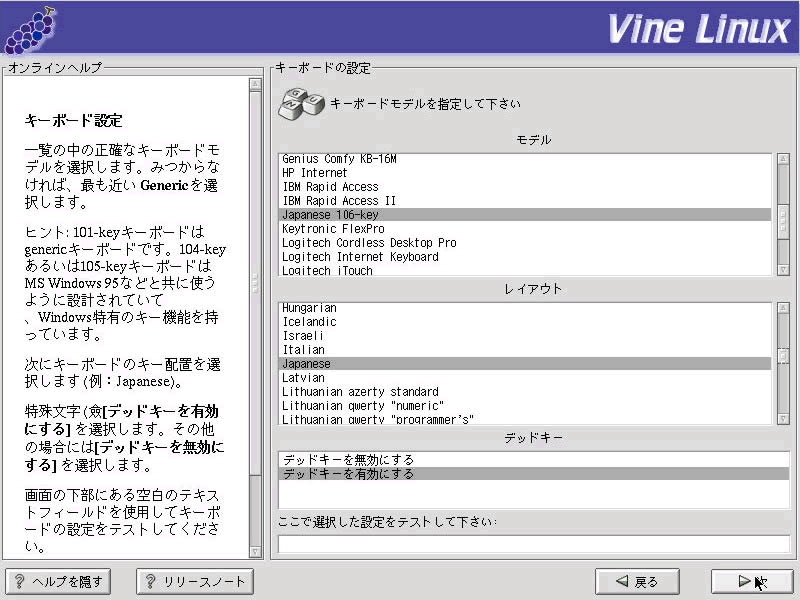Click the layout list scrollbar thumb
This screenshot has height=600, width=800.
coord(783,356)
